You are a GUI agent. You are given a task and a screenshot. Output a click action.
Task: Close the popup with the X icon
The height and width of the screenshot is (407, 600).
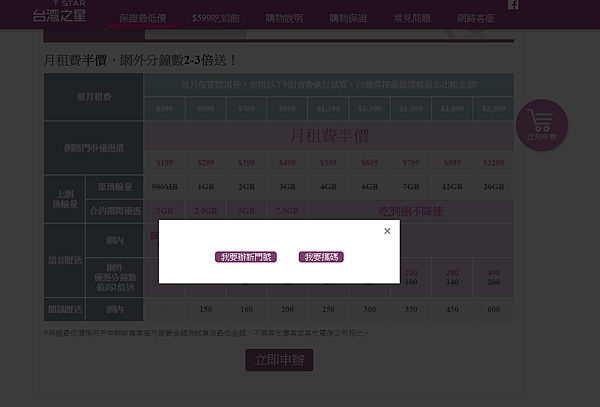click(x=387, y=231)
